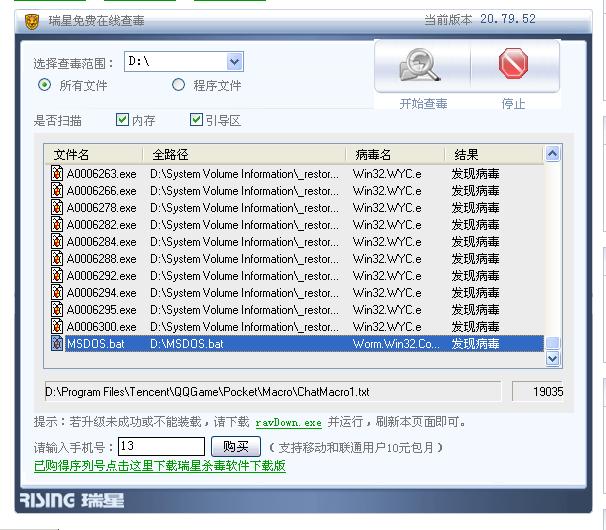Click virus file icon for A0006284.exe
This screenshot has height=530, width=606.
57,241
